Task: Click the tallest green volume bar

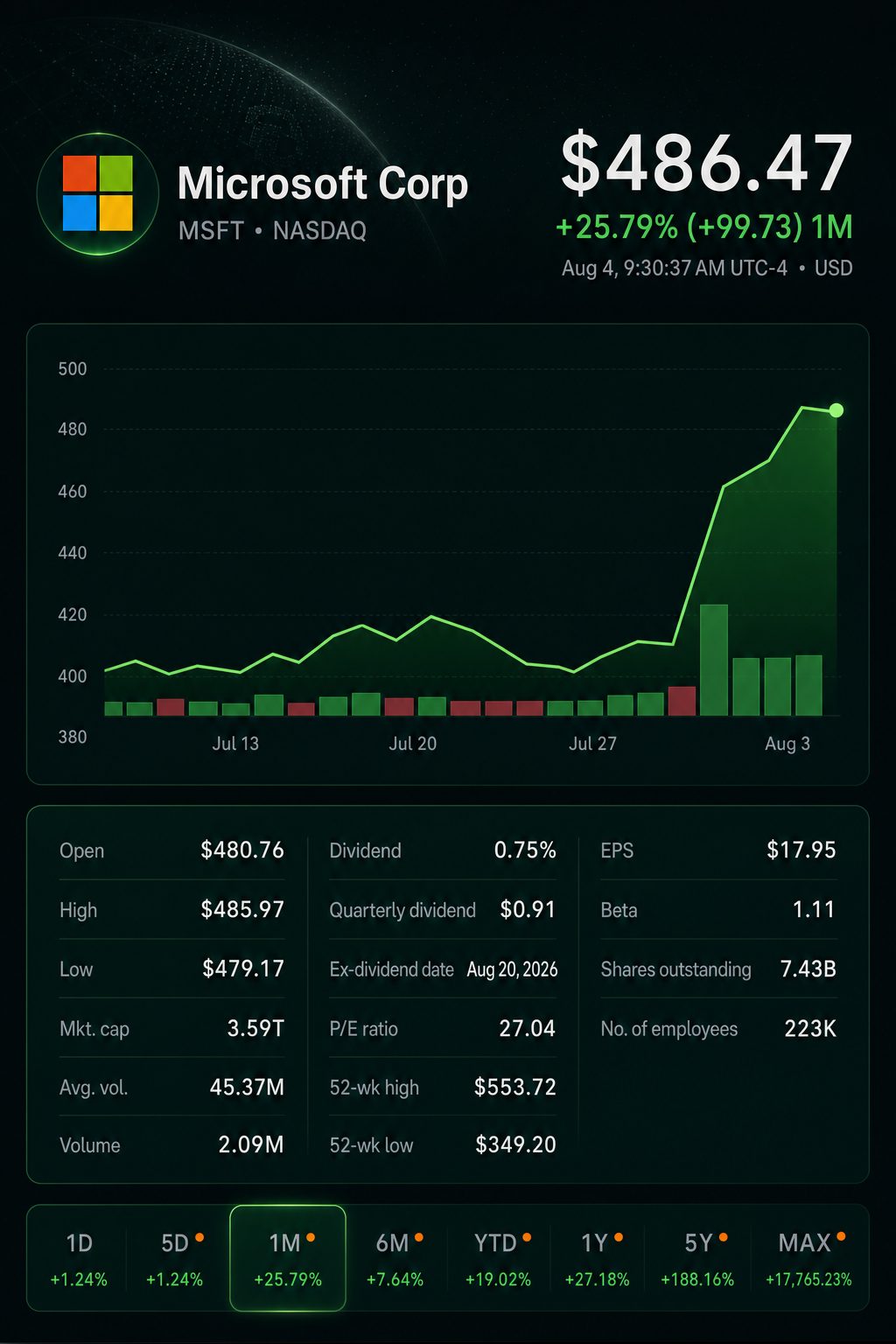Action: click(x=714, y=660)
